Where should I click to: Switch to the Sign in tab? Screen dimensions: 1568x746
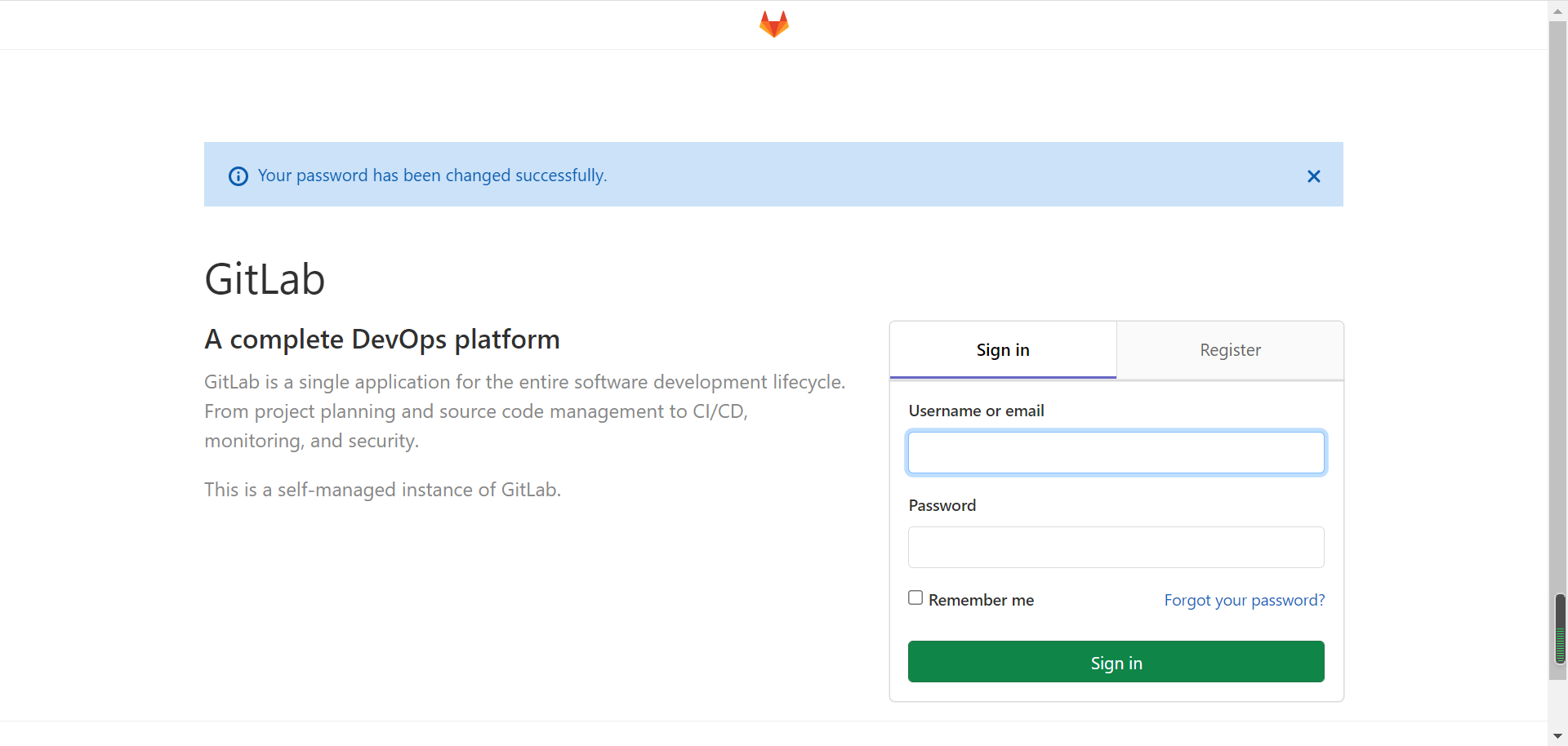(x=1003, y=350)
